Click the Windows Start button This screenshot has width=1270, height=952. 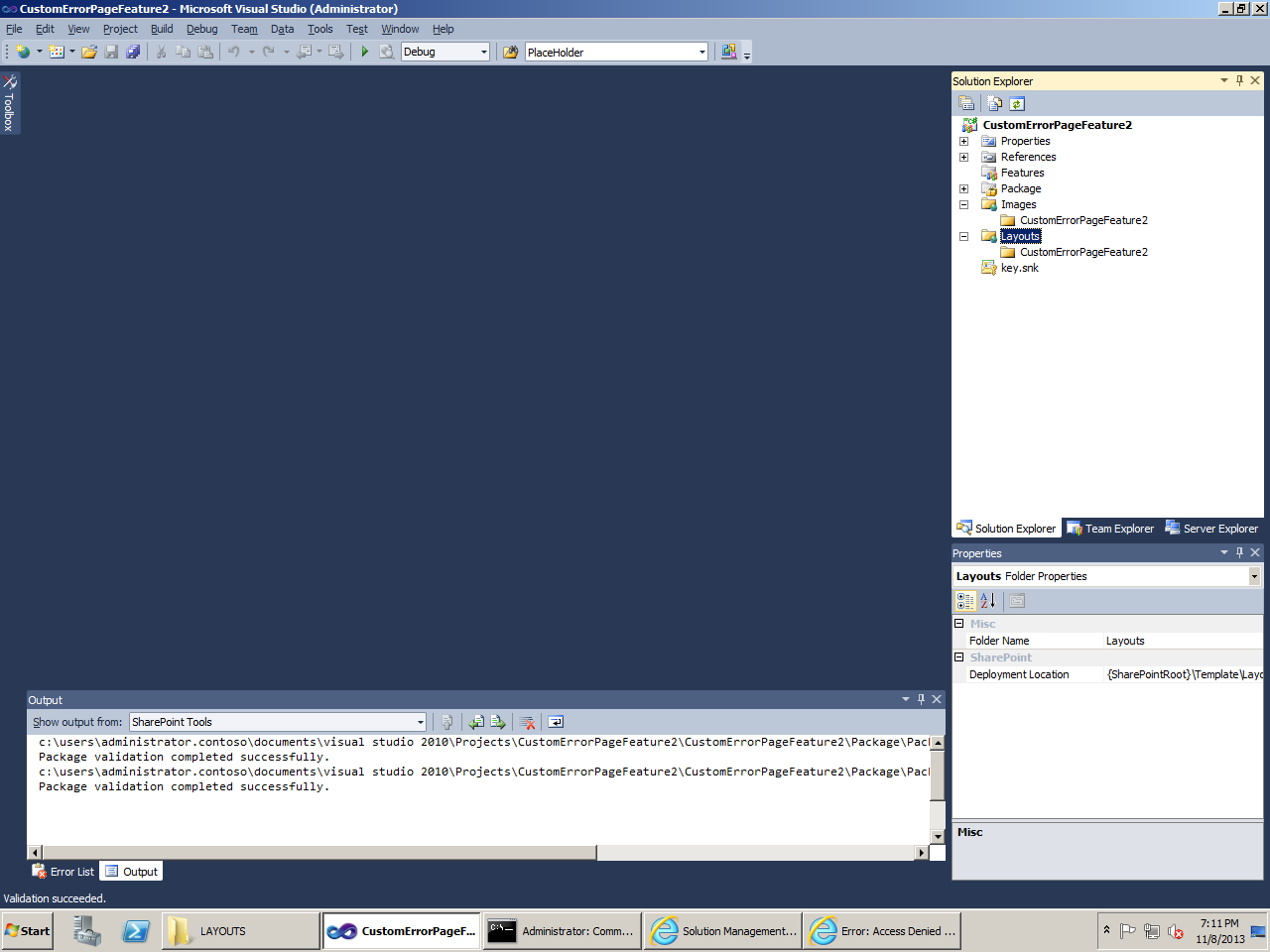pos(27,931)
